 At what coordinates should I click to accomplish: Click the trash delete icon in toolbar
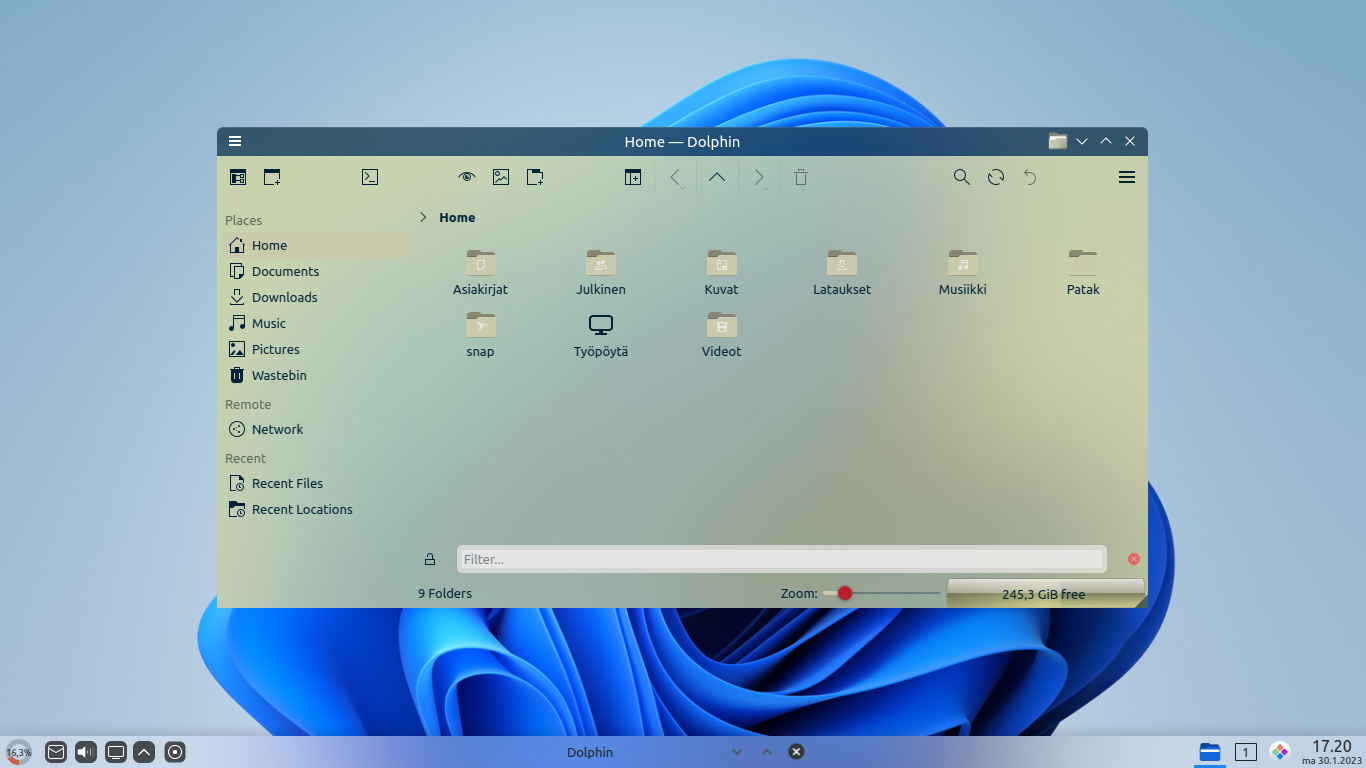(801, 177)
